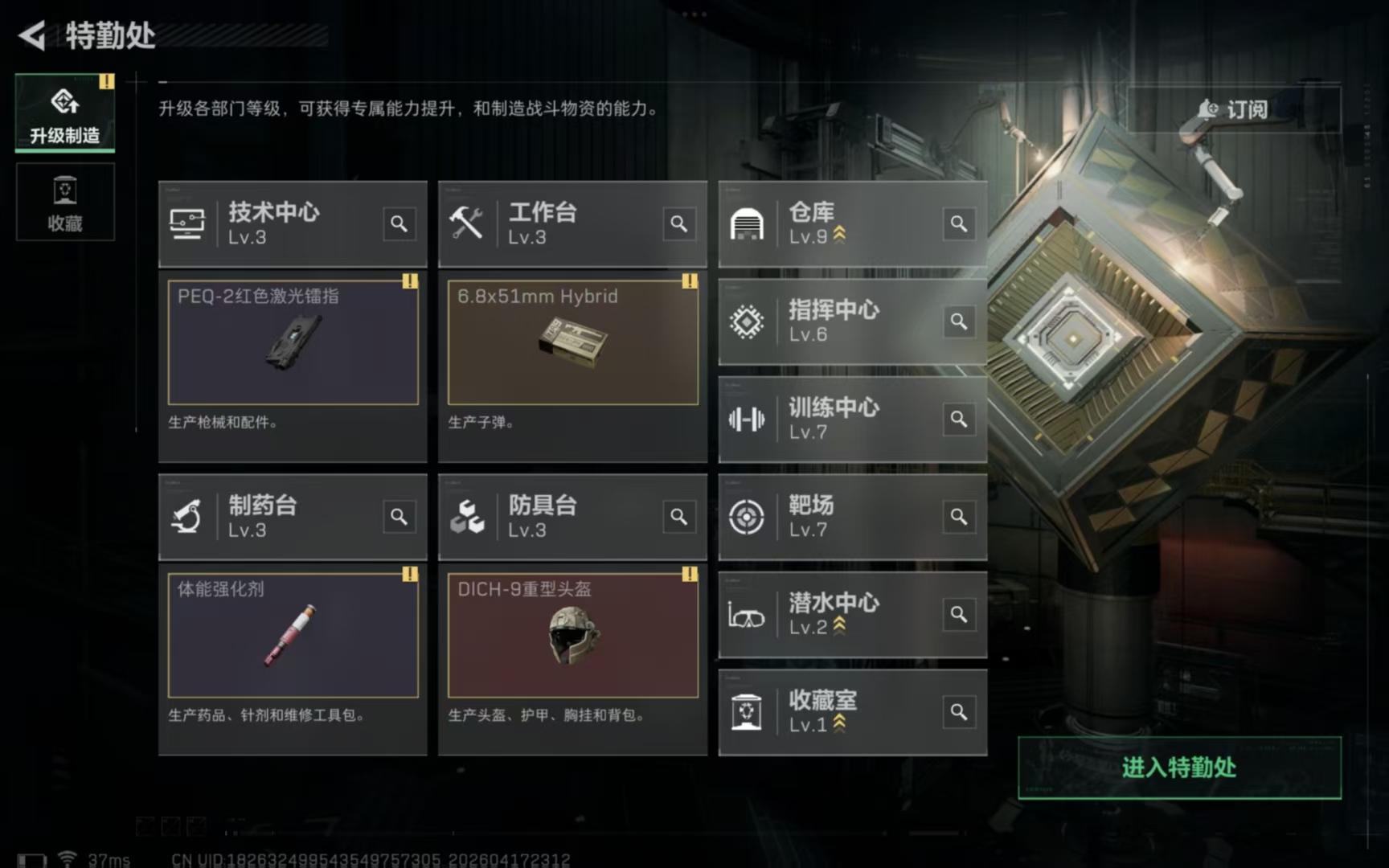Viewport: 1389px width, 868px height.
Task: Click the 订阅 subscribe button
Action: [x=1233, y=109]
